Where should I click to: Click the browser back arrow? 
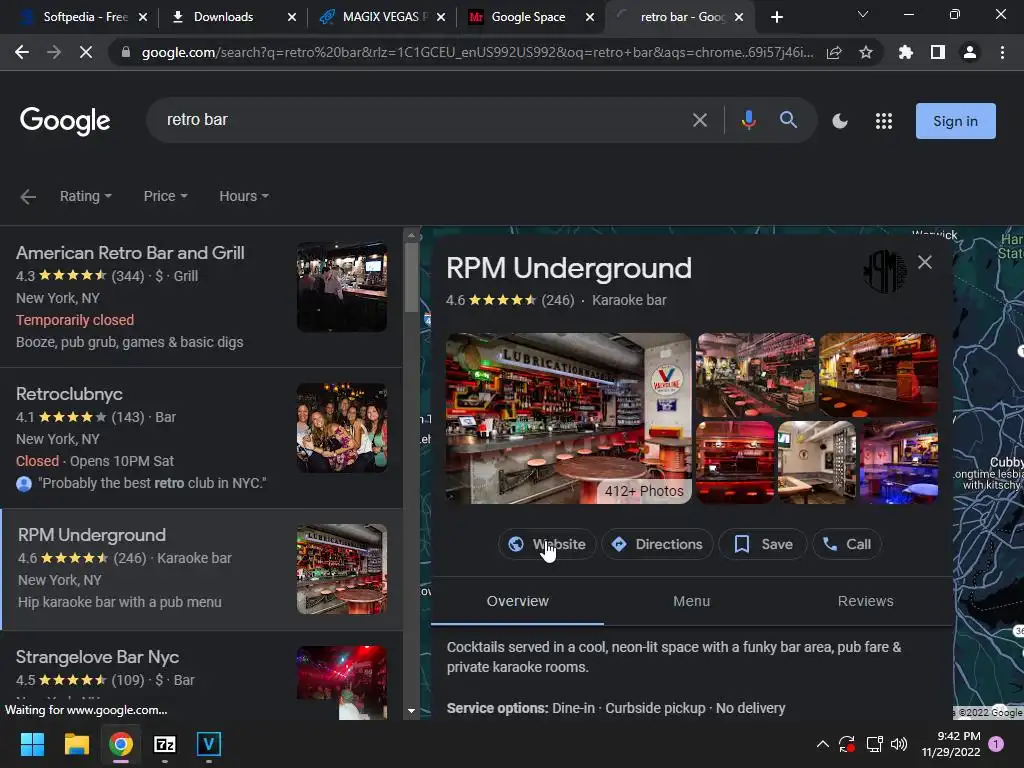tap(22, 52)
